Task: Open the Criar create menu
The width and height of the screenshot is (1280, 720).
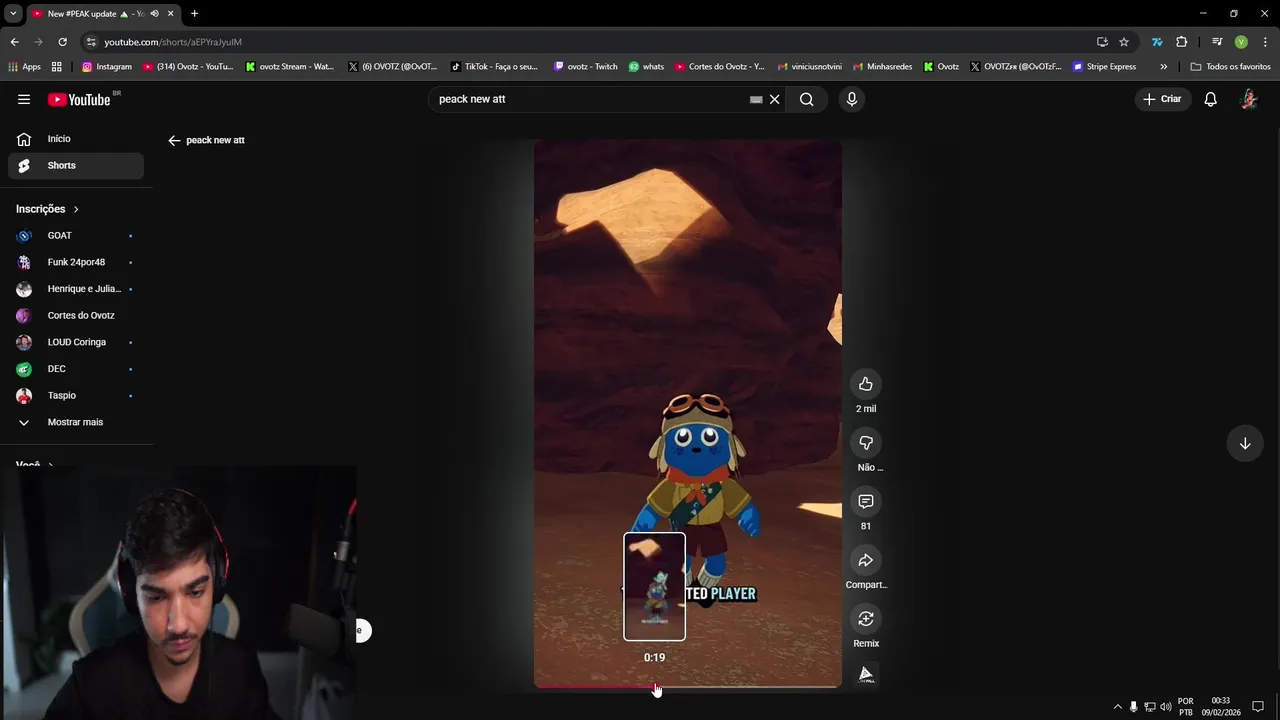Action: point(1162,99)
